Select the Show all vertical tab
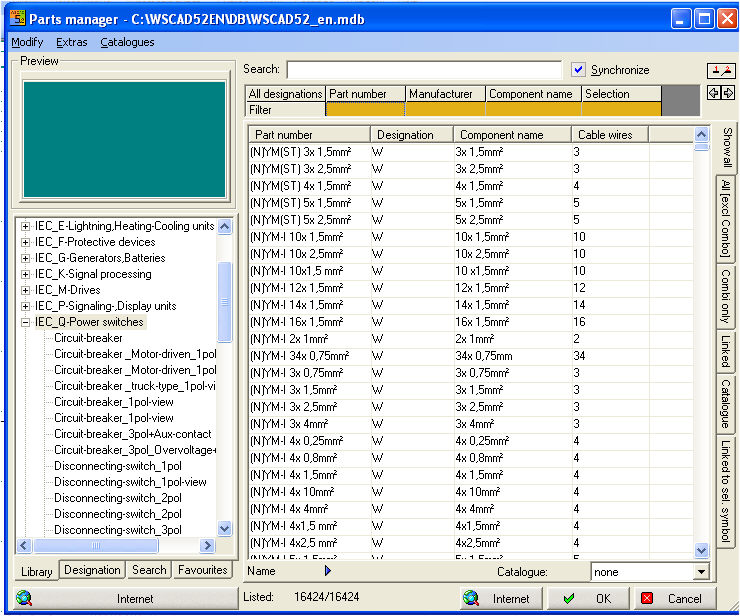The image size is (740, 616). (727, 147)
